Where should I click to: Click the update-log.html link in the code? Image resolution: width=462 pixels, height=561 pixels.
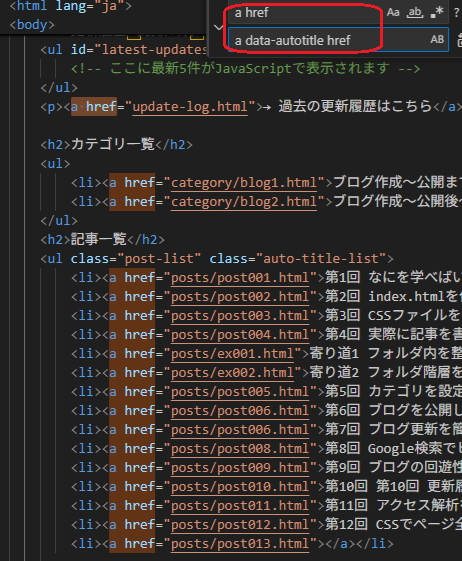coord(190,107)
